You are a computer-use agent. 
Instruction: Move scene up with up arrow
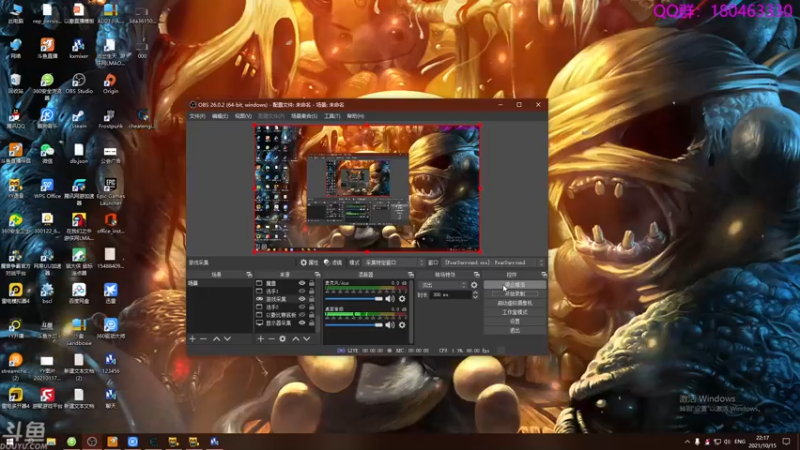tap(216, 339)
